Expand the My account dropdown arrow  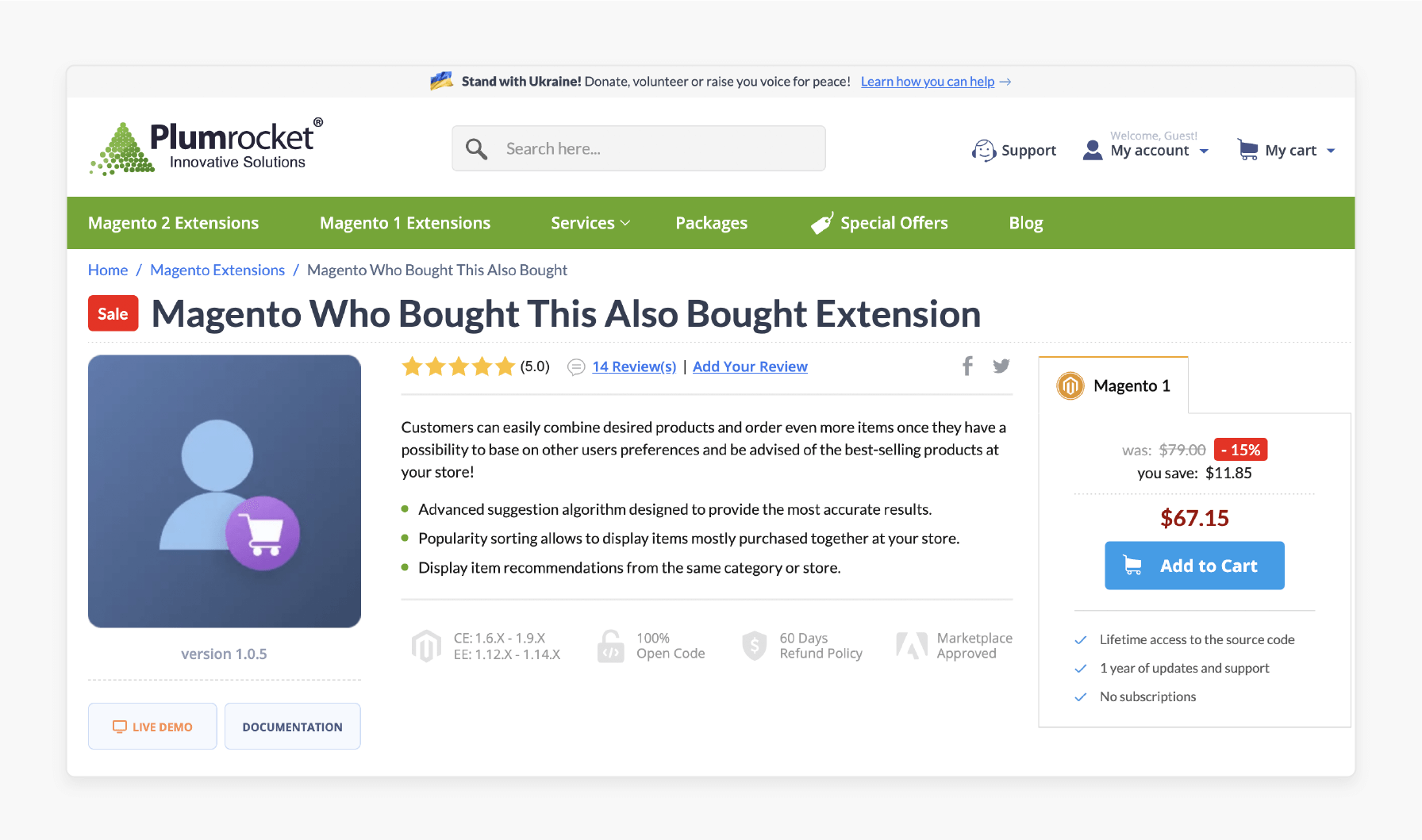1204,152
